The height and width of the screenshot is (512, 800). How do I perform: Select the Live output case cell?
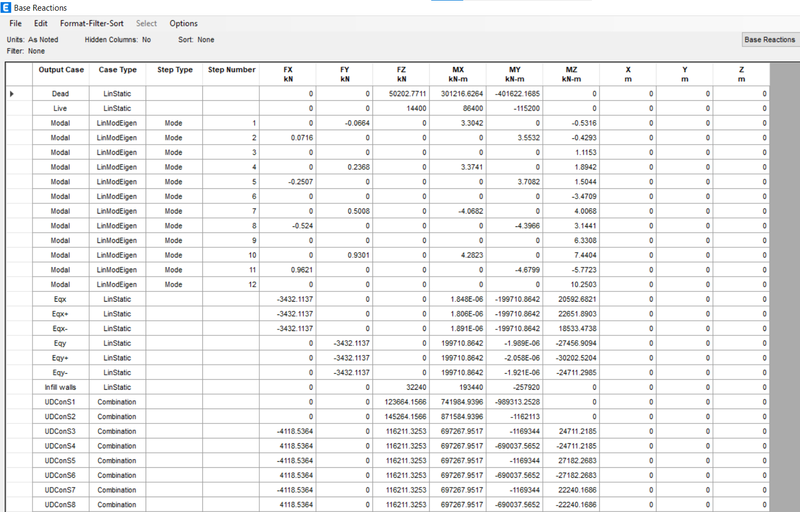point(61,109)
